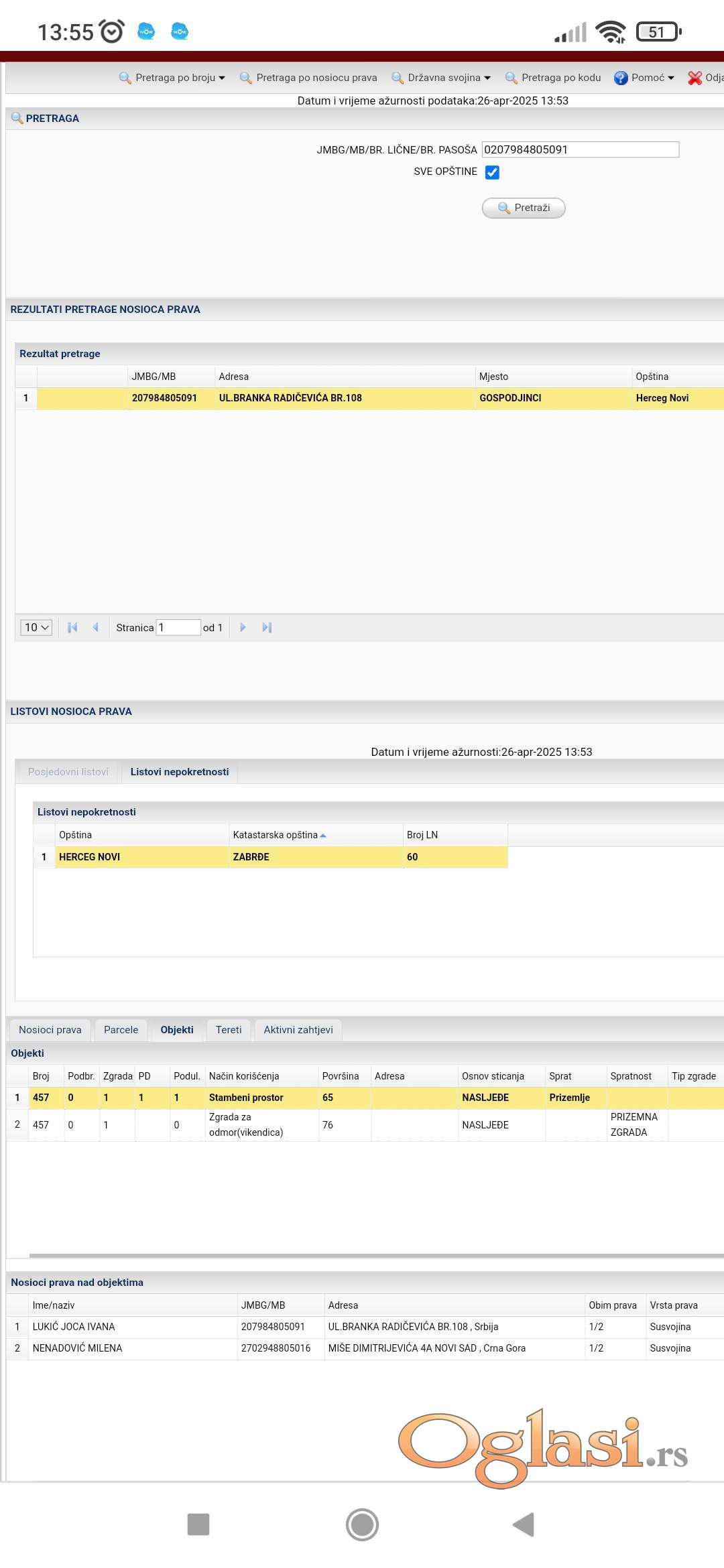Click the first page pagination icon
This screenshot has width=724, height=1568.
point(72,627)
